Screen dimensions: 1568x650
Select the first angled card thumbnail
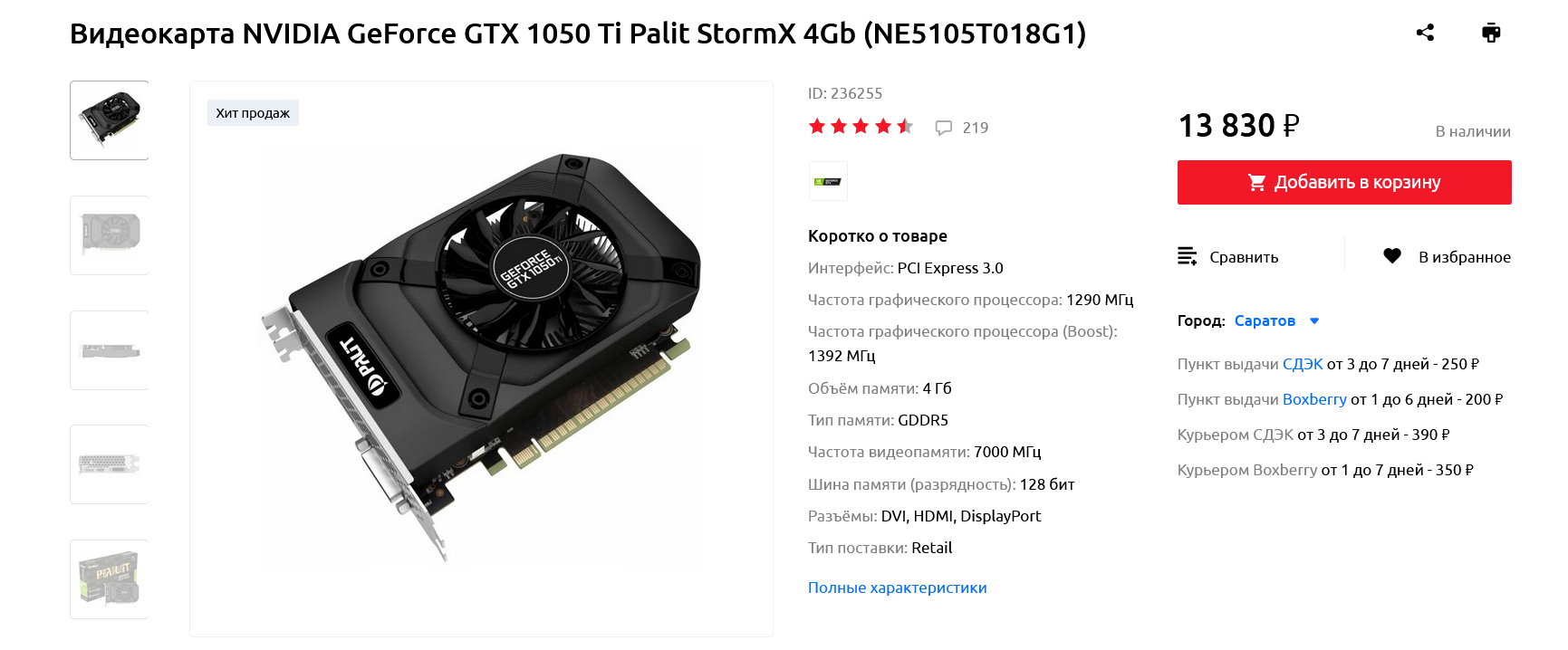pyautogui.click(x=110, y=120)
